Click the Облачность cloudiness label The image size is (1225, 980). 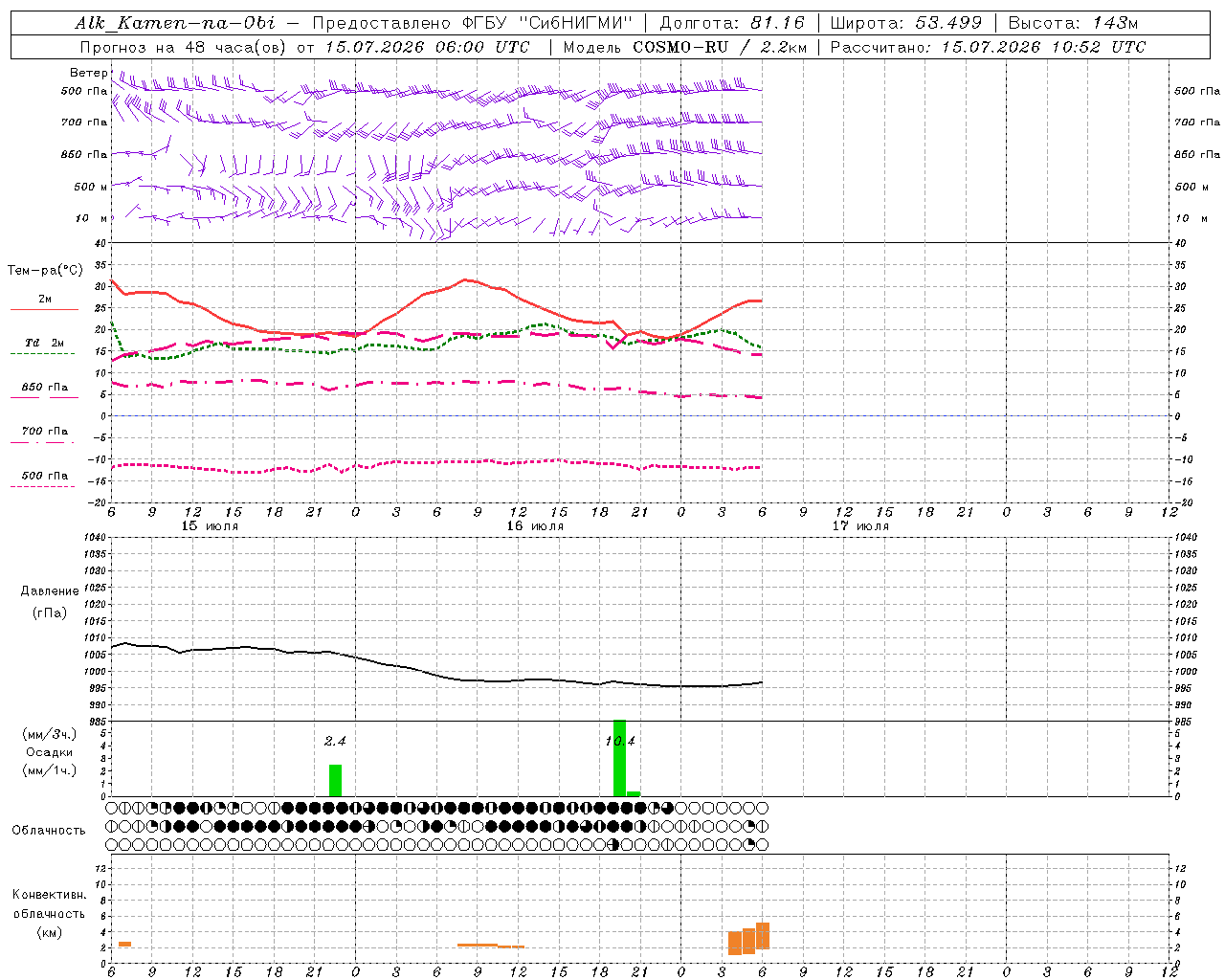pos(49,830)
